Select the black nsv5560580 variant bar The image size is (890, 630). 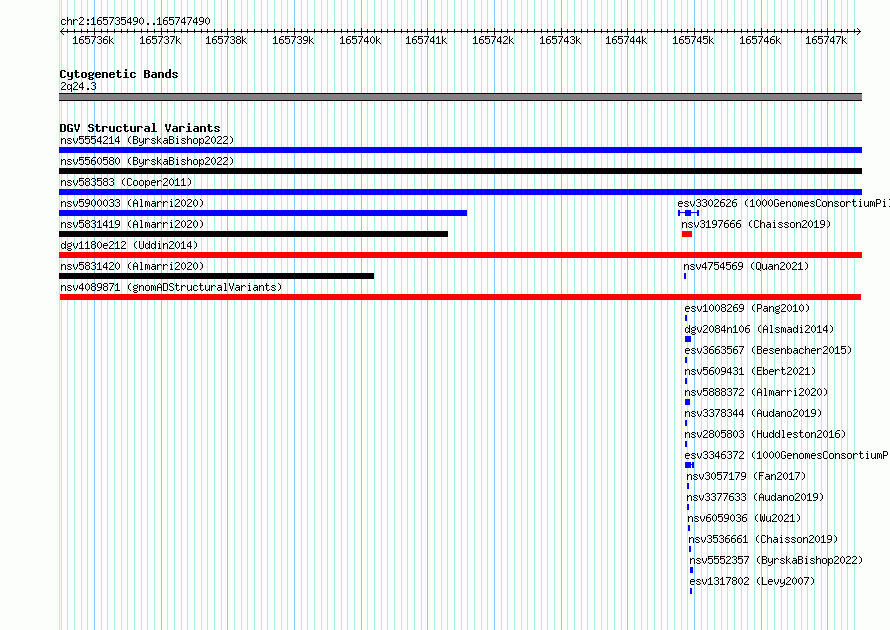460,171
